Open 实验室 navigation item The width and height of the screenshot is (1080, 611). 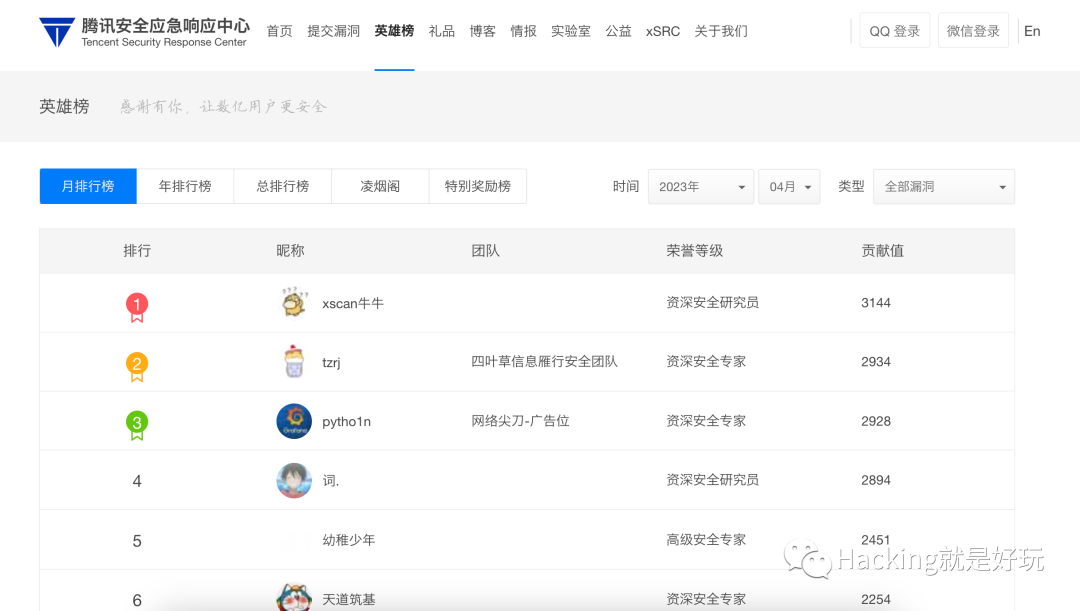point(570,31)
